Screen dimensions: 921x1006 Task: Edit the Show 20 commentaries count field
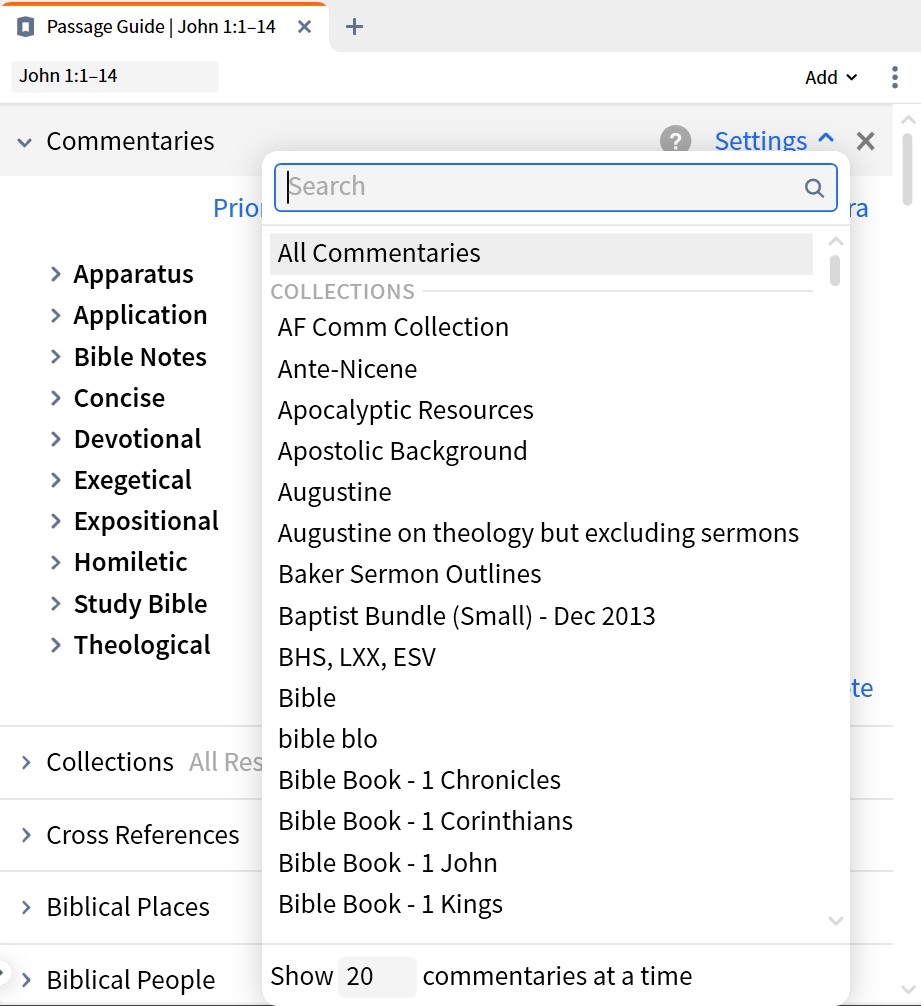pyautogui.click(x=377, y=976)
